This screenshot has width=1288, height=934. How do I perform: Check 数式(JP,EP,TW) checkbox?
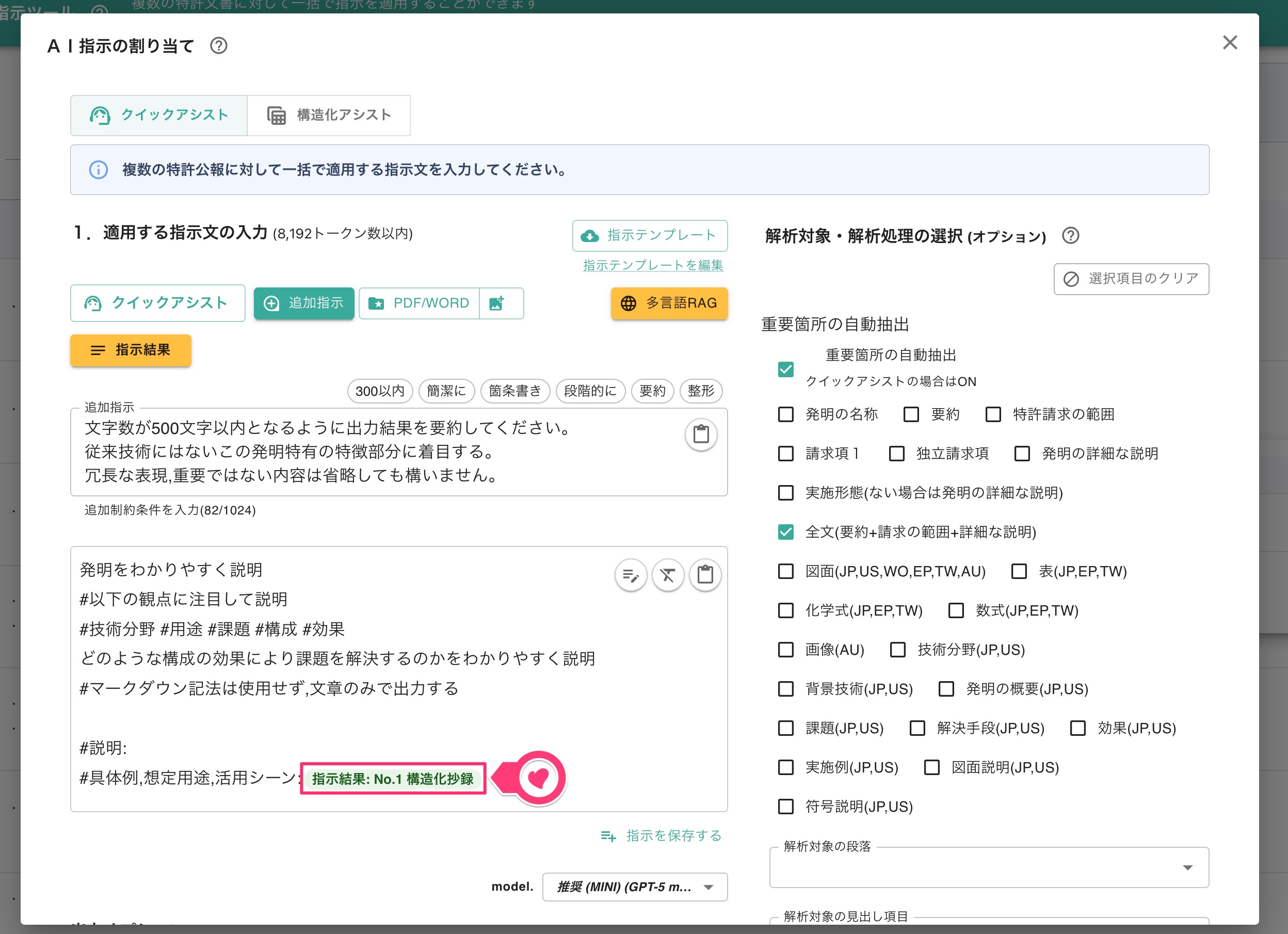956,610
